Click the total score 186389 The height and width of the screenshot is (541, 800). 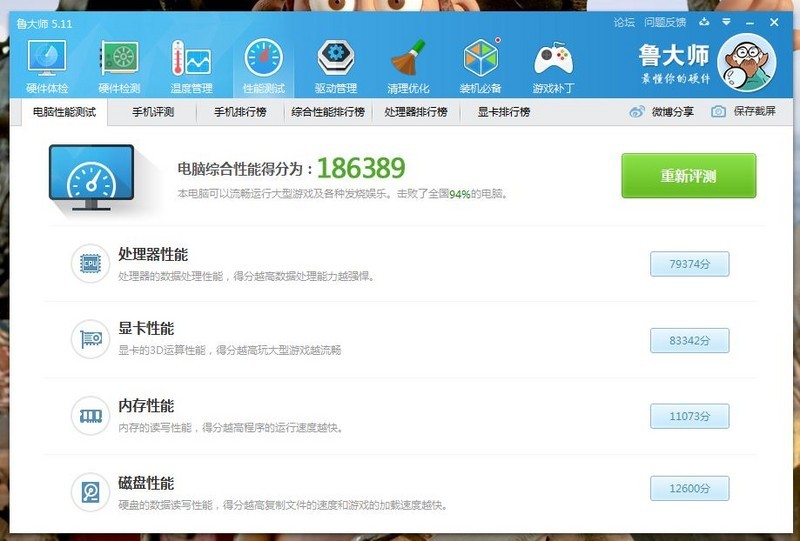click(x=361, y=168)
